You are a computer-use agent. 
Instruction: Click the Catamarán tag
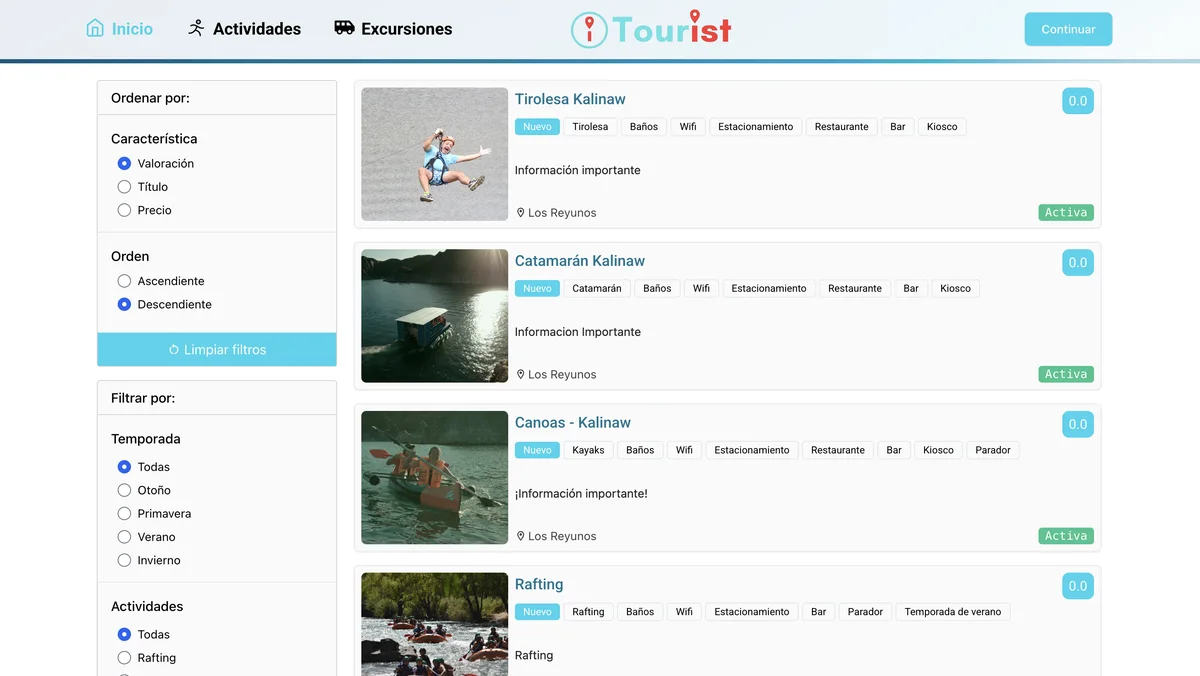pos(597,289)
